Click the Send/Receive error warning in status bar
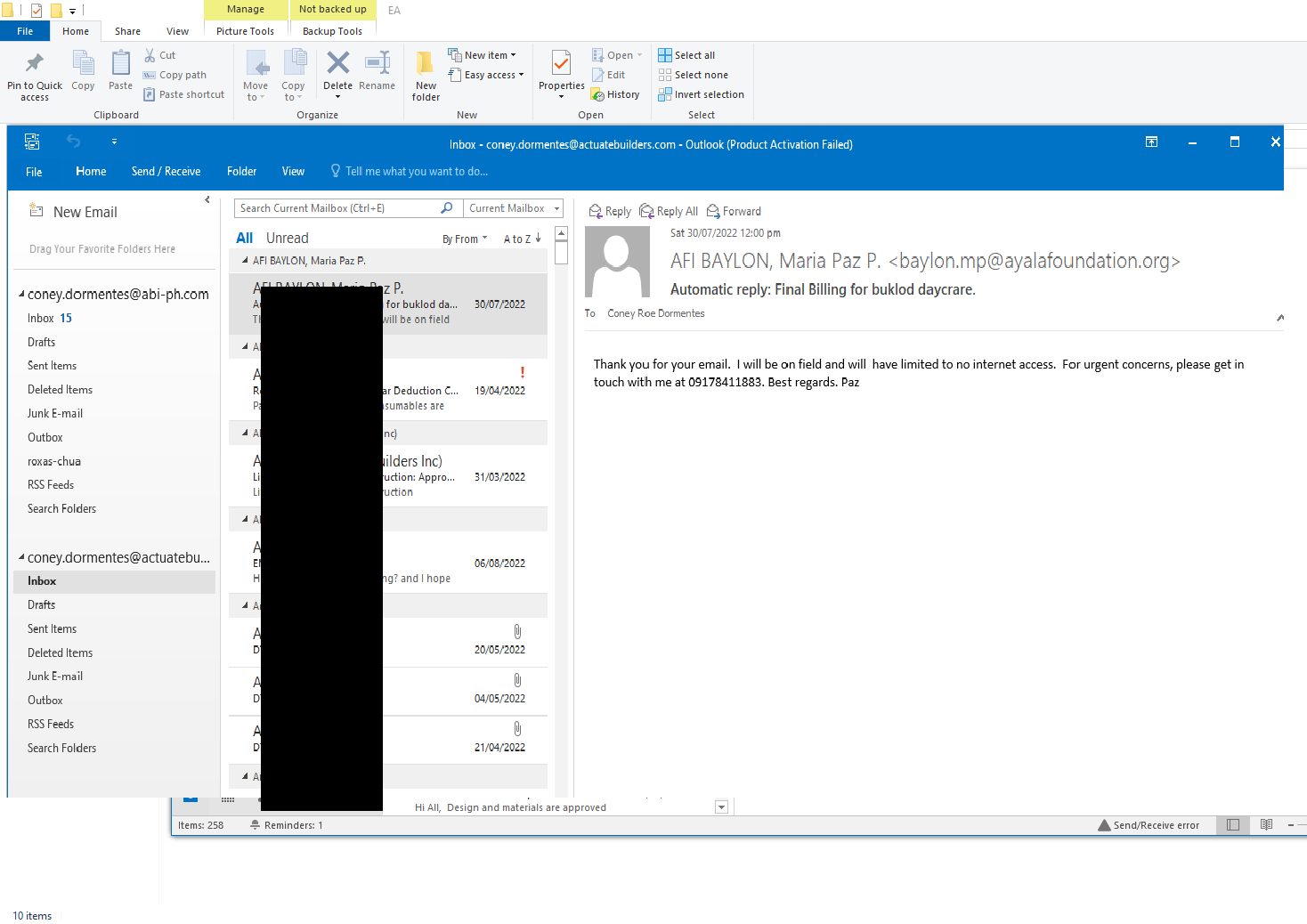Viewport: 1307px width, 924px height. coord(1149,825)
